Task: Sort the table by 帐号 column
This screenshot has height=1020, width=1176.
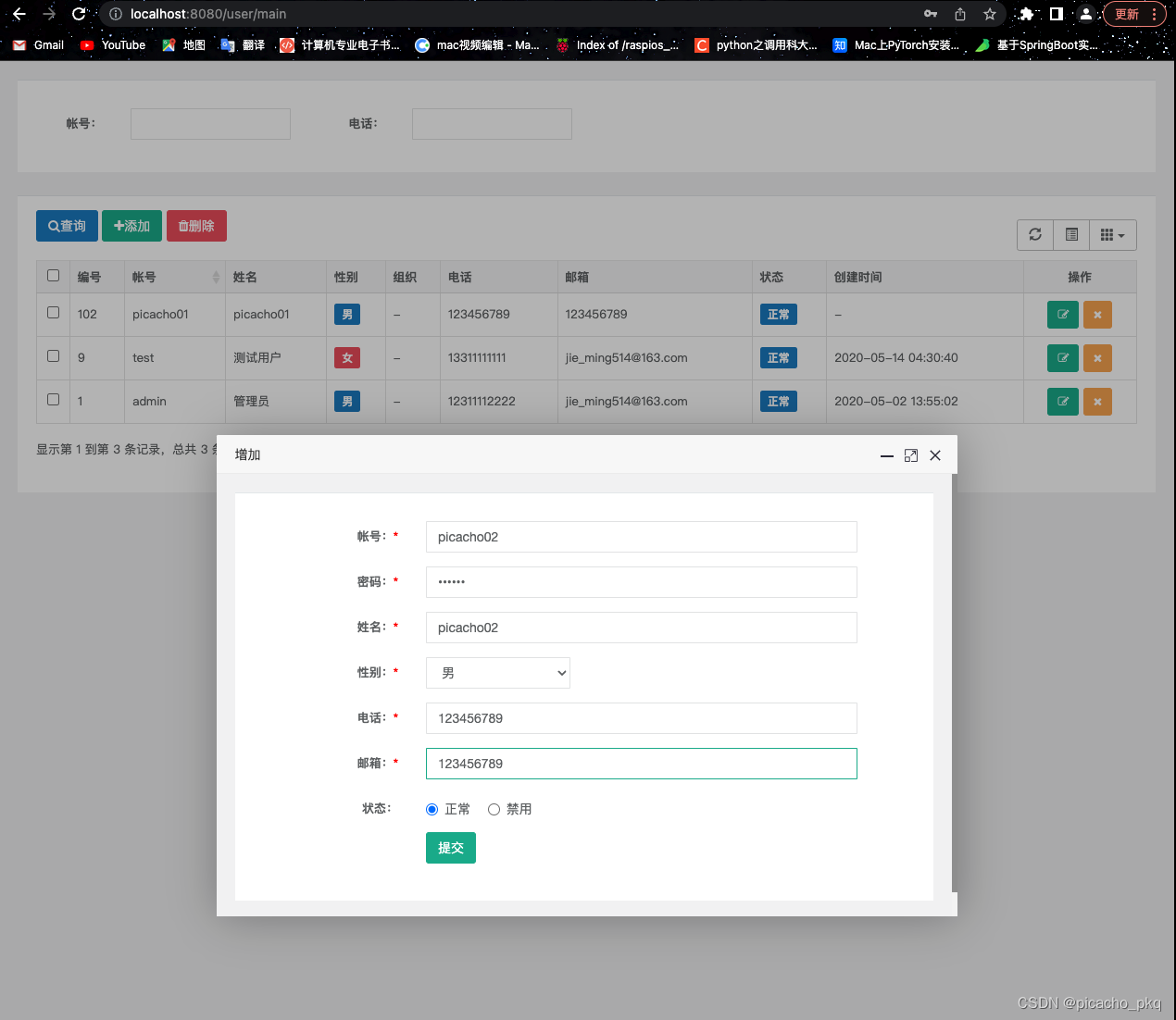Action: pyautogui.click(x=175, y=278)
